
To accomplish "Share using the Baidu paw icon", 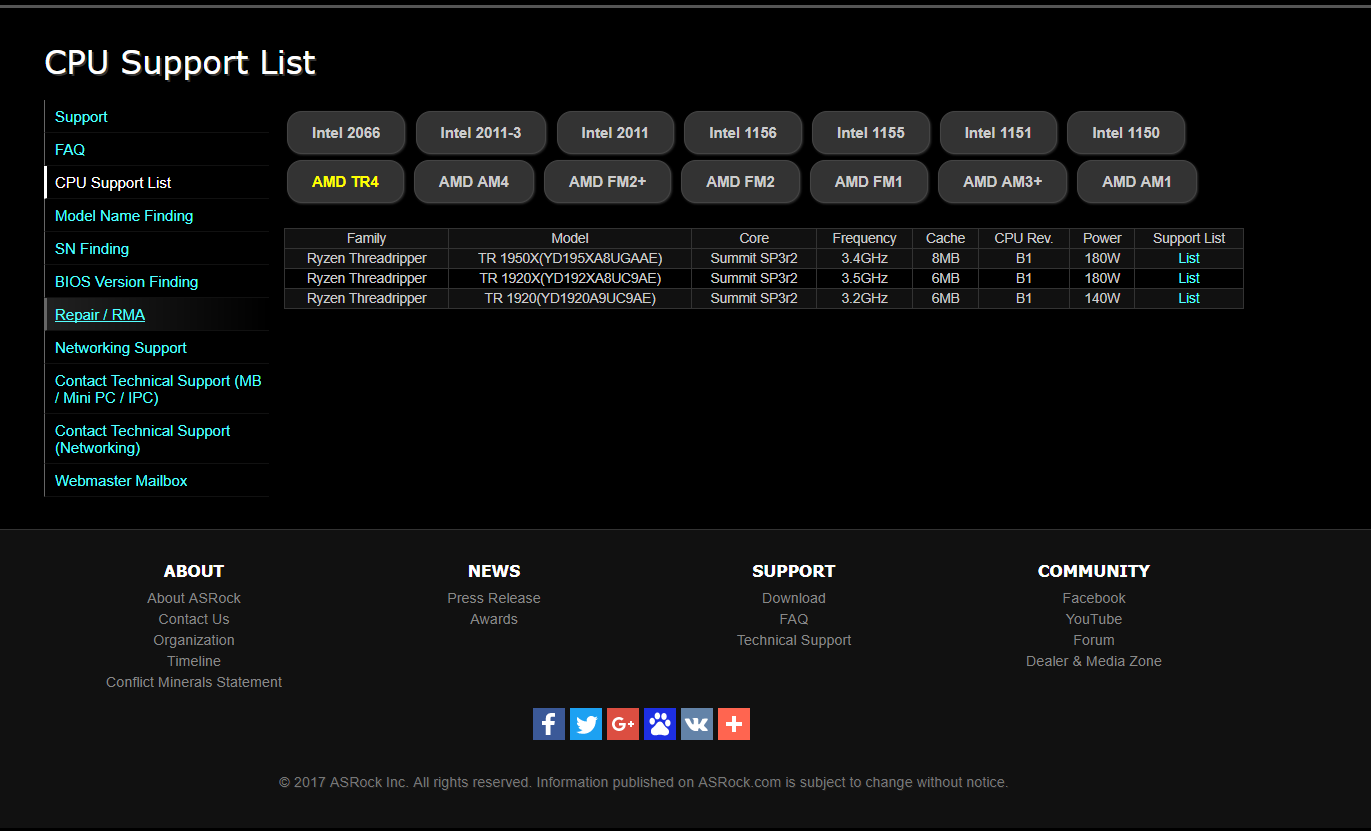I will (660, 724).
